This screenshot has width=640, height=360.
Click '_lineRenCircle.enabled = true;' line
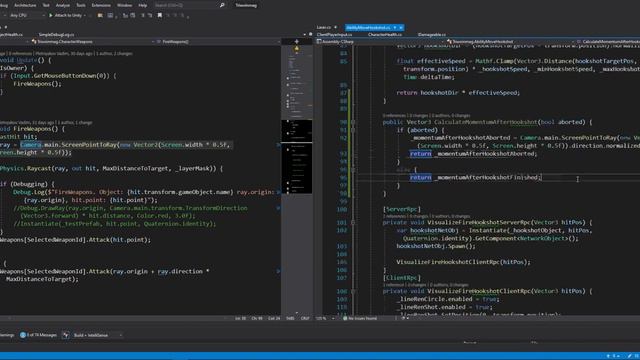pos(448,299)
